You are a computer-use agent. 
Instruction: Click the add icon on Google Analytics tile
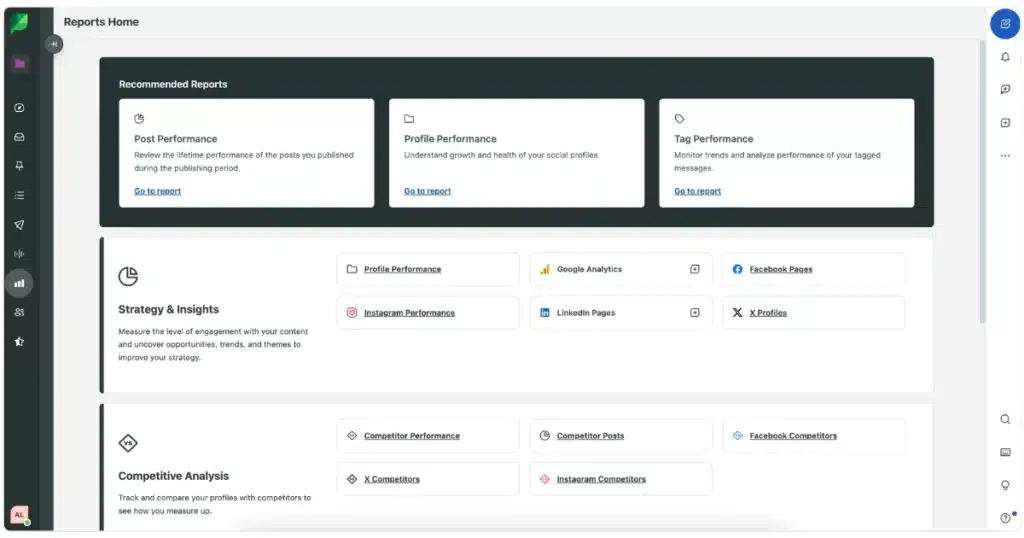[695, 269]
